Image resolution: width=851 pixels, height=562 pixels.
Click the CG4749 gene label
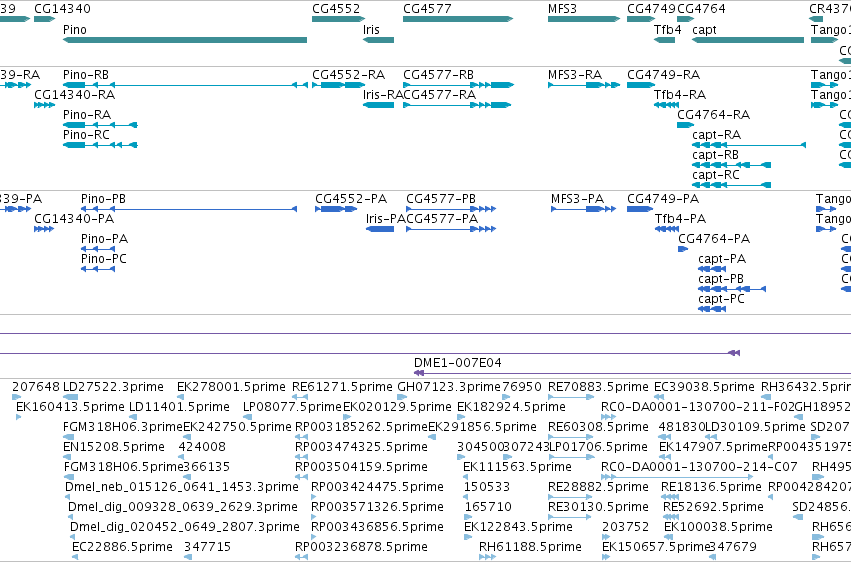point(651,9)
